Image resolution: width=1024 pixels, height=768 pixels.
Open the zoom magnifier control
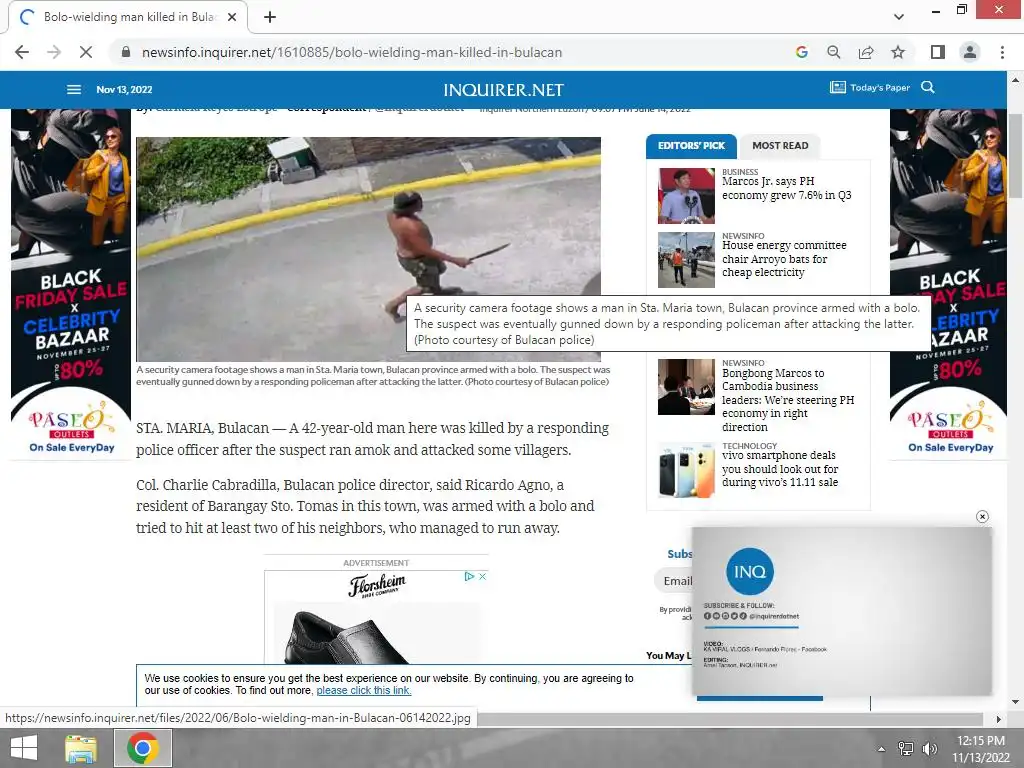tap(834, 52)
